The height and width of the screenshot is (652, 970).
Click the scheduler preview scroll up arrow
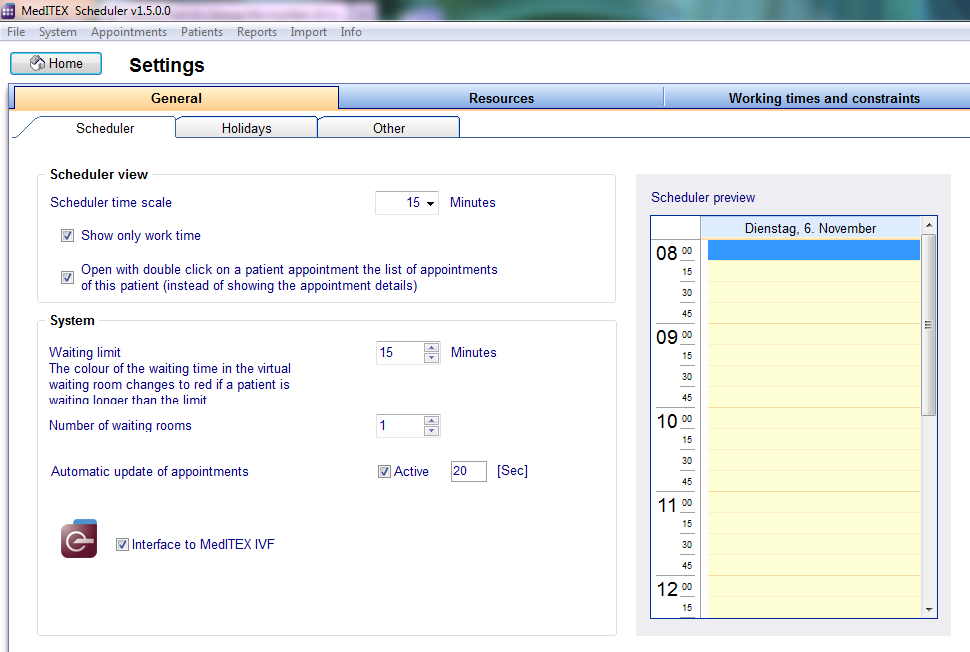coord(929,225)
